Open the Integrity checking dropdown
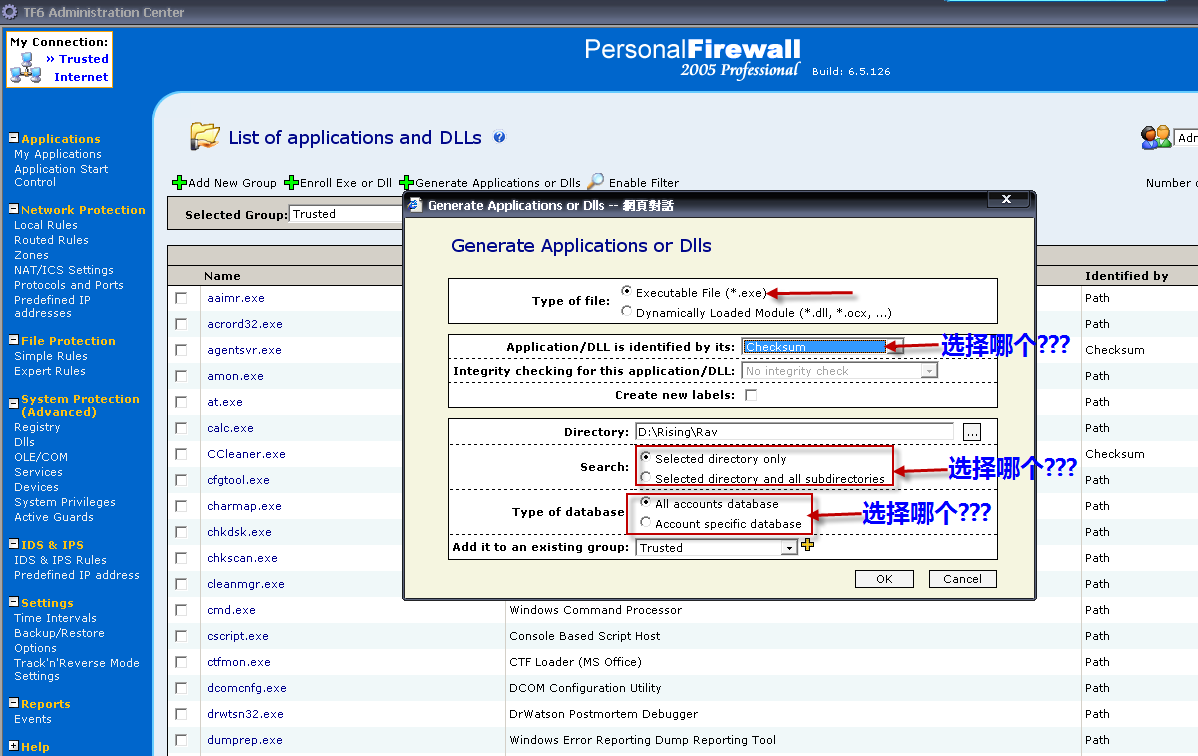This screenshot has height=756, width=1198. click(839, 371)
